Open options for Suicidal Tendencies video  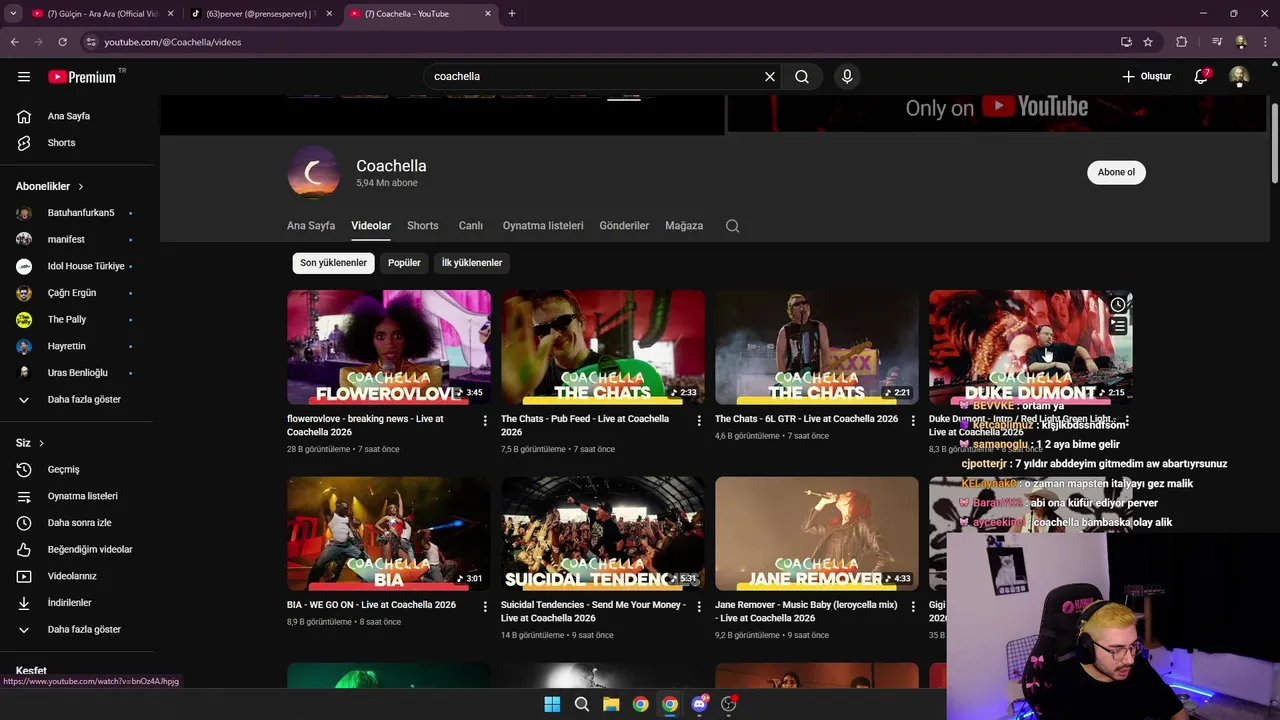click(x=699, y=607)
